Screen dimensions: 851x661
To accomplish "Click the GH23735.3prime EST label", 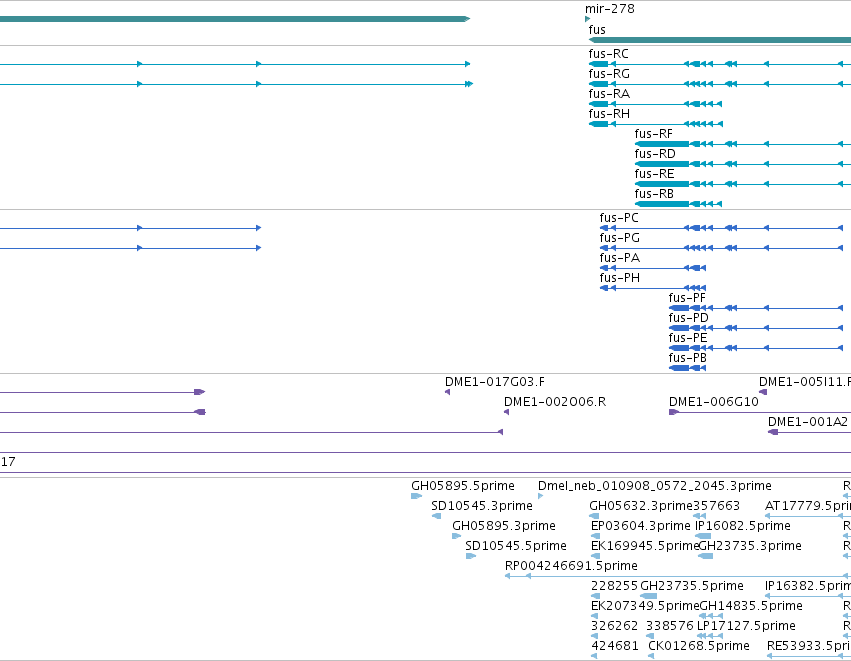I will point(750,546).
